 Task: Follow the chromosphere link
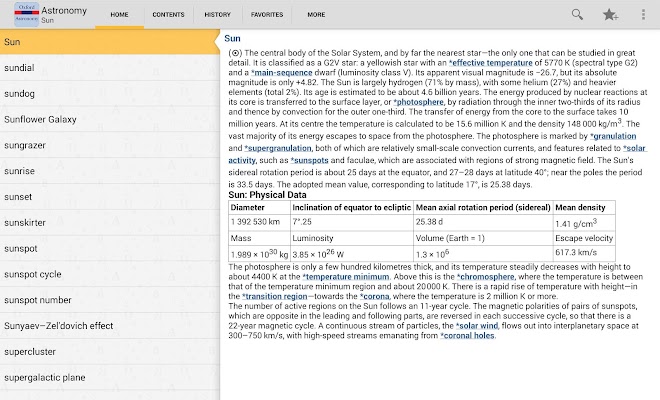pyautogui.click(x=485, y=277)
